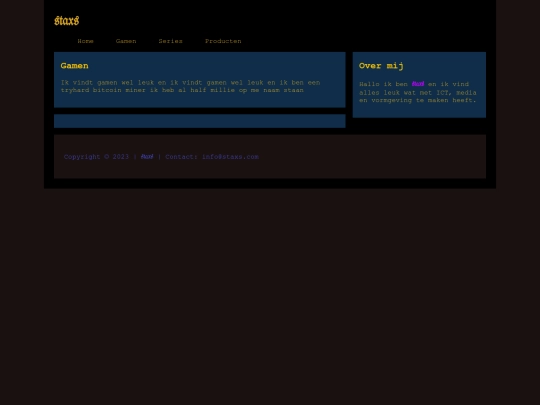
Task: Click the Over mij heading
Action: 381,66
